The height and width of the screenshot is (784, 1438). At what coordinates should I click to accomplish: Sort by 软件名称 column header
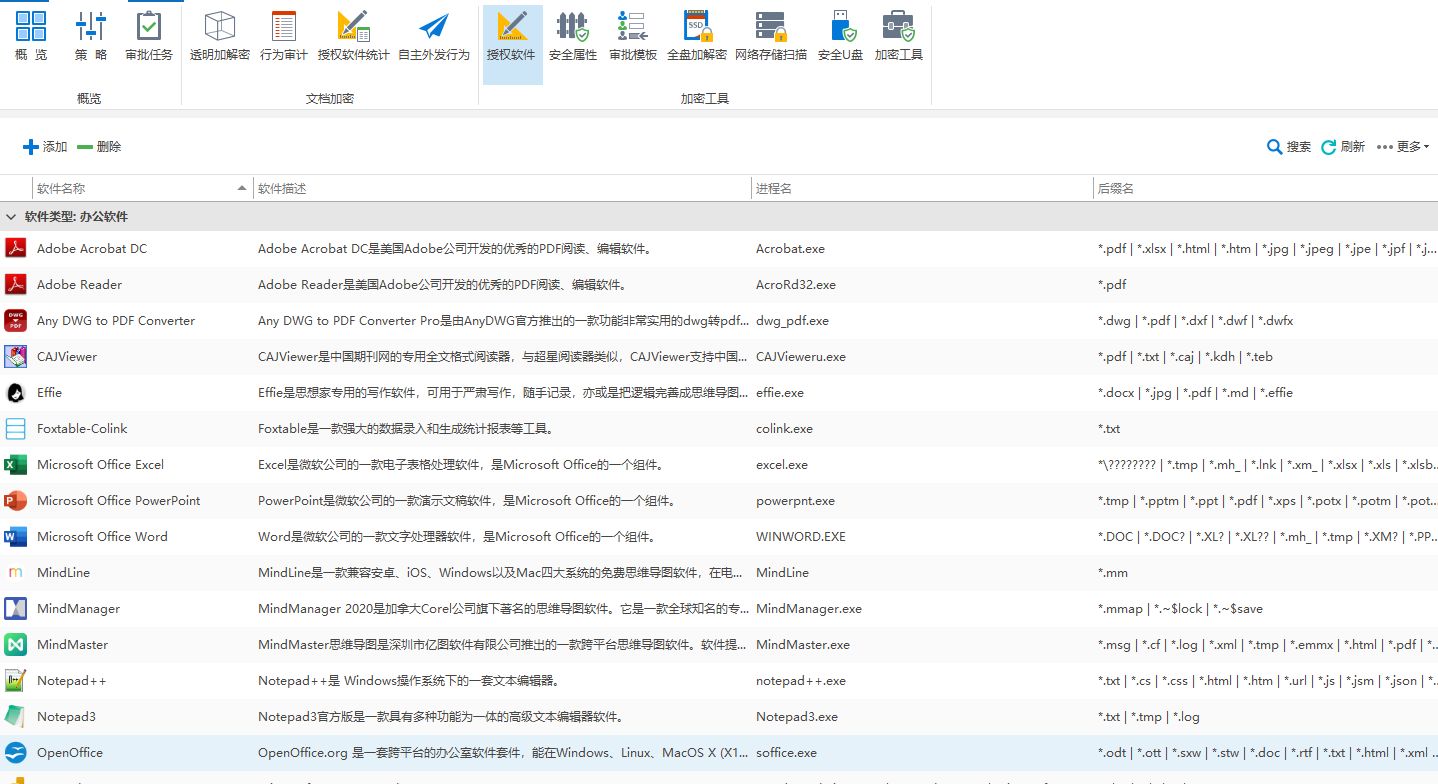tap(142, 188)
